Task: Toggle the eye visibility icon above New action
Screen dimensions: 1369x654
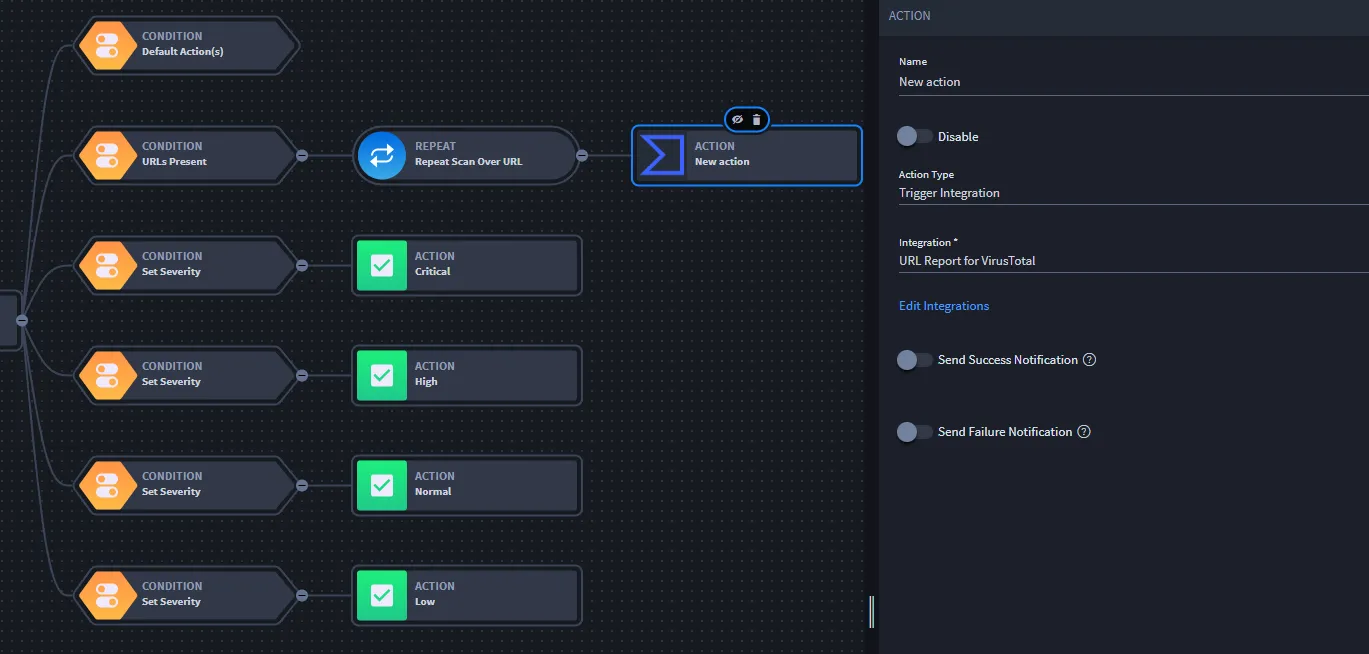Action: pos(737,119)
